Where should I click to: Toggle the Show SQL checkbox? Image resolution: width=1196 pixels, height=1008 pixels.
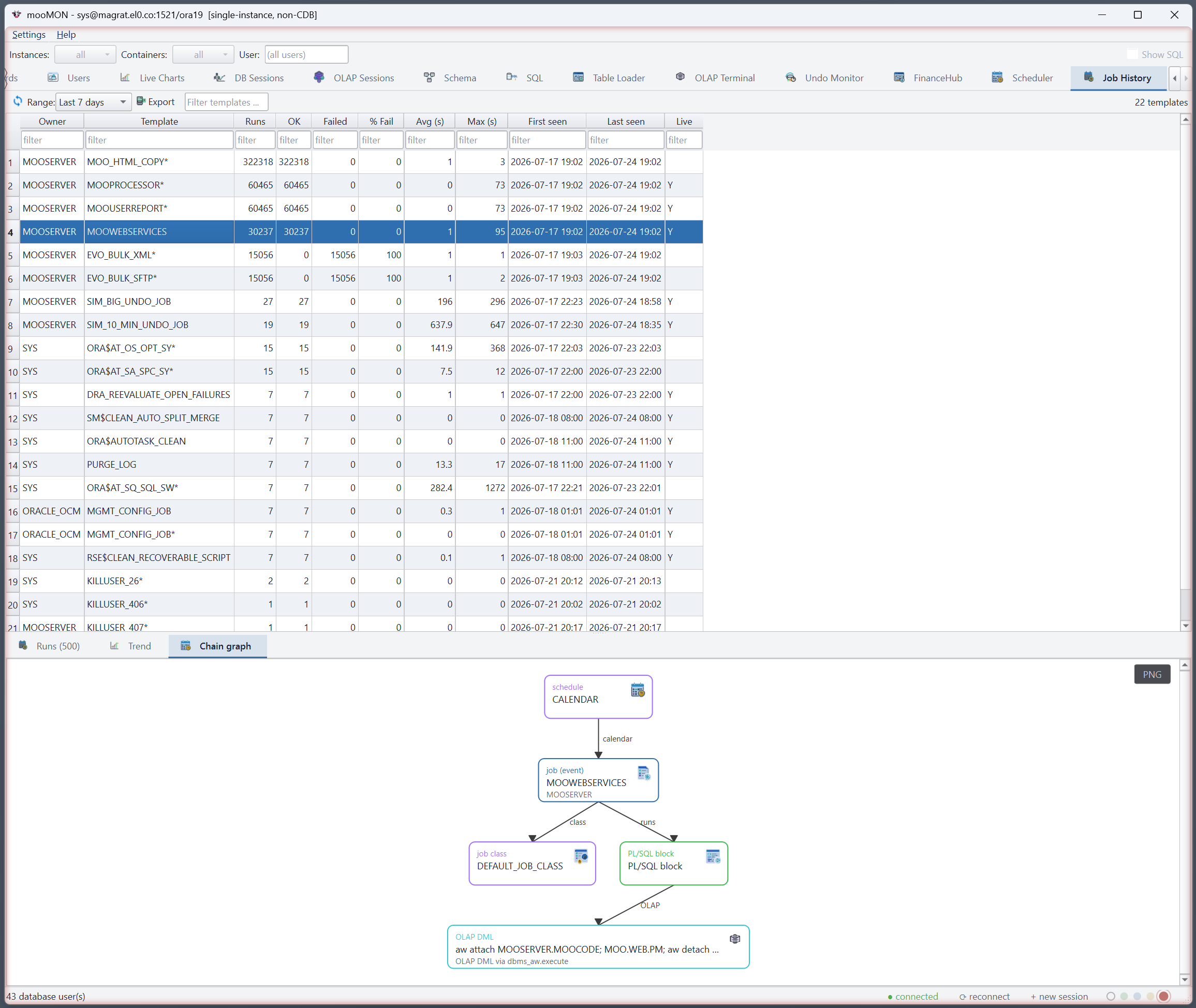point(1132,54)
